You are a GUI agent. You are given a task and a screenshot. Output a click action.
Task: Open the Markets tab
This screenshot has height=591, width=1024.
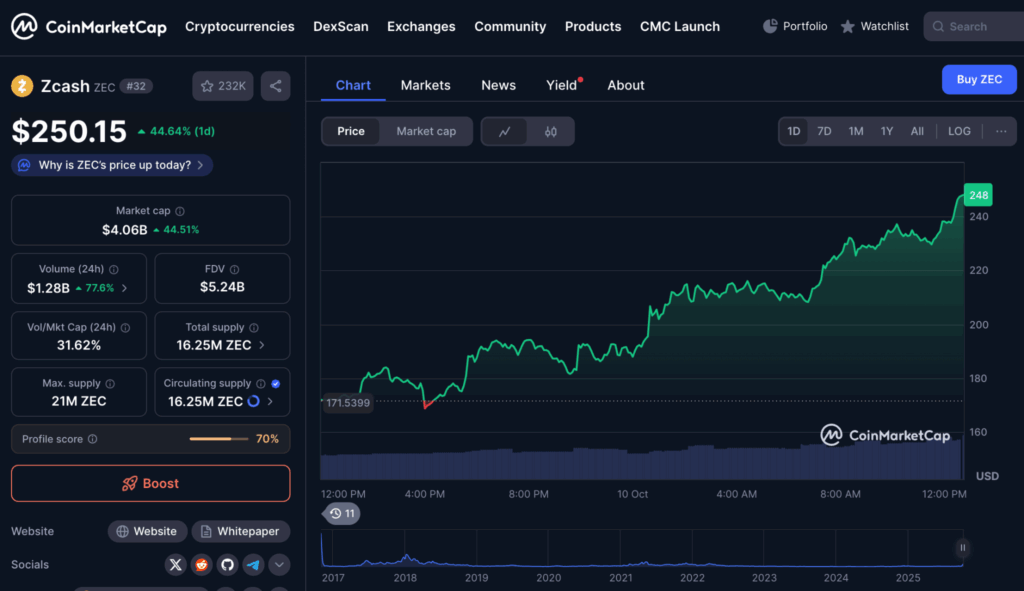click(426, 85)
